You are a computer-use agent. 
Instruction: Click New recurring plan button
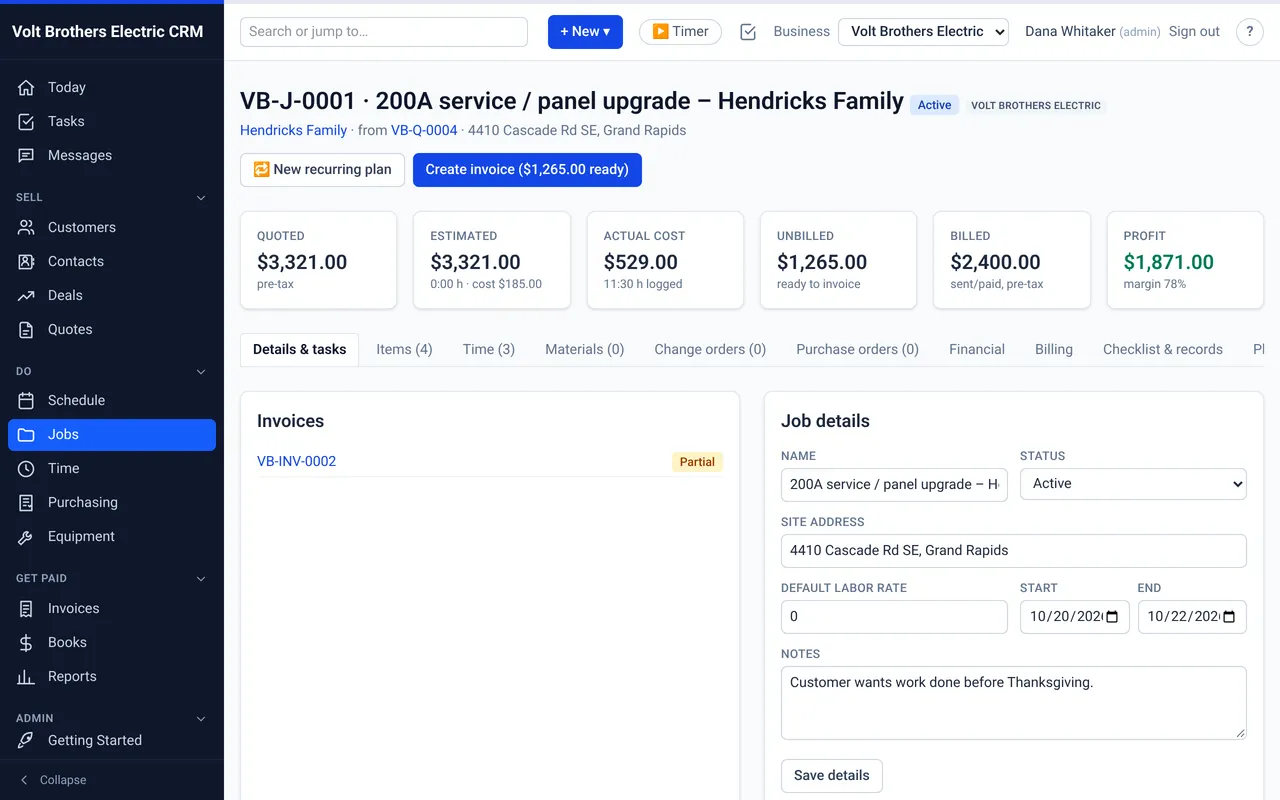pos(322,170)
